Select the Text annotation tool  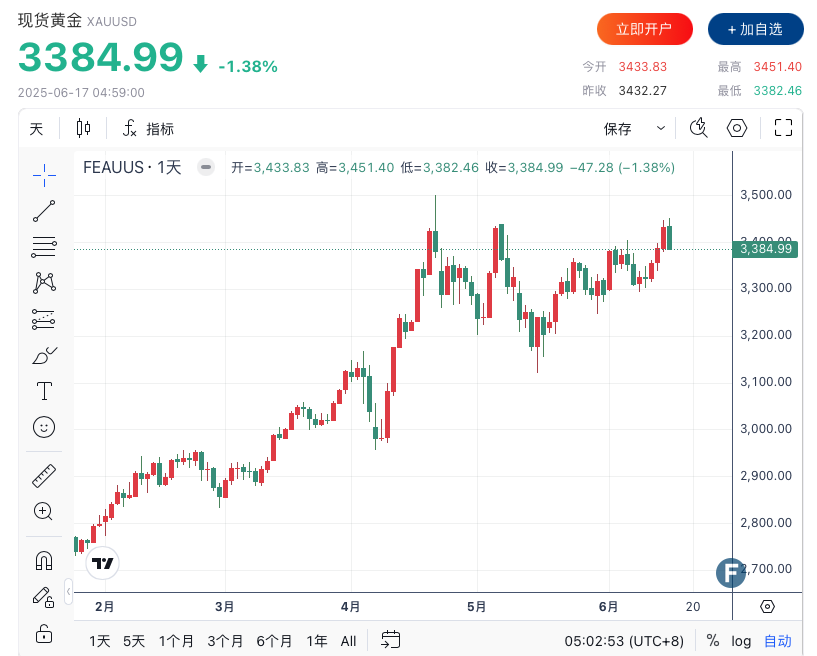coord(44,391)
